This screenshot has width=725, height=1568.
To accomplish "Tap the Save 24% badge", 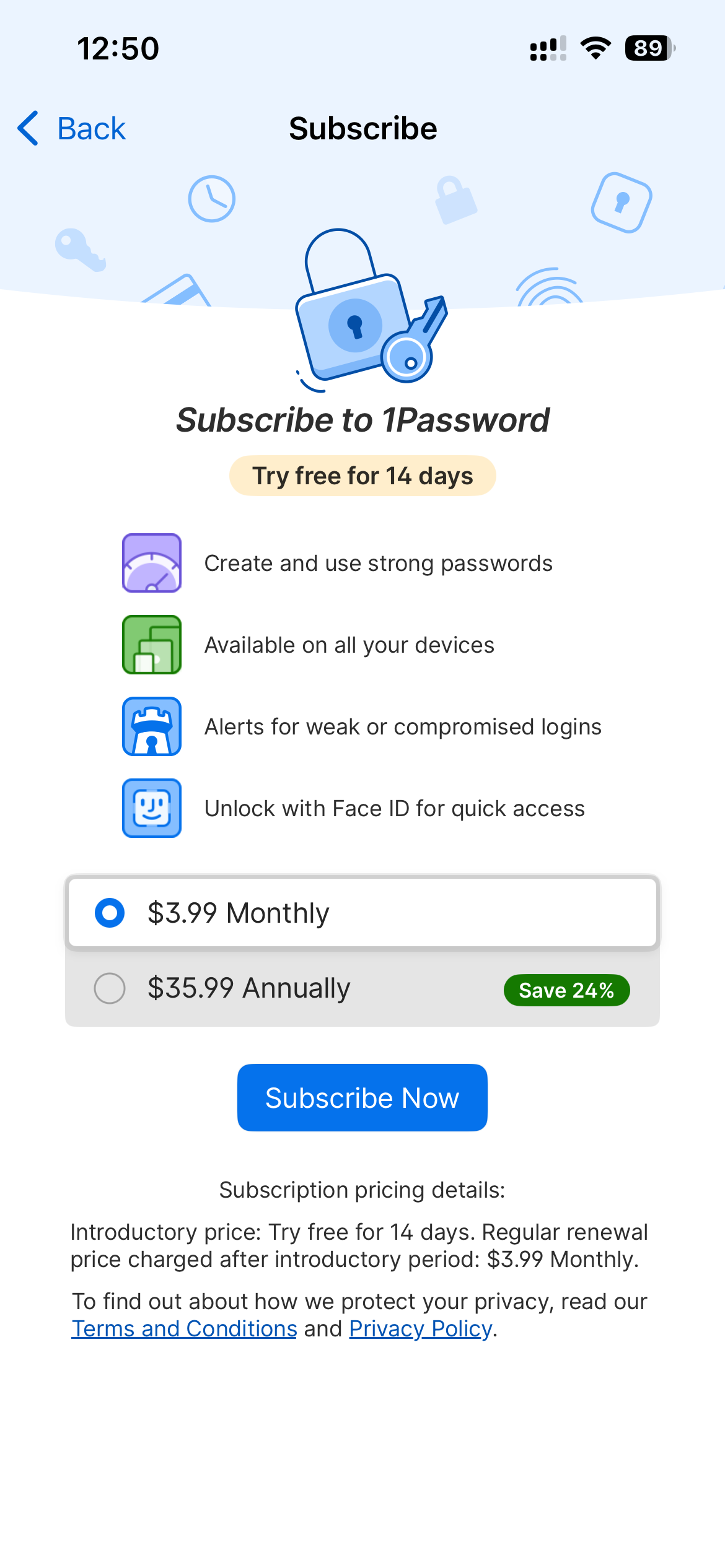I will (566, 990).
